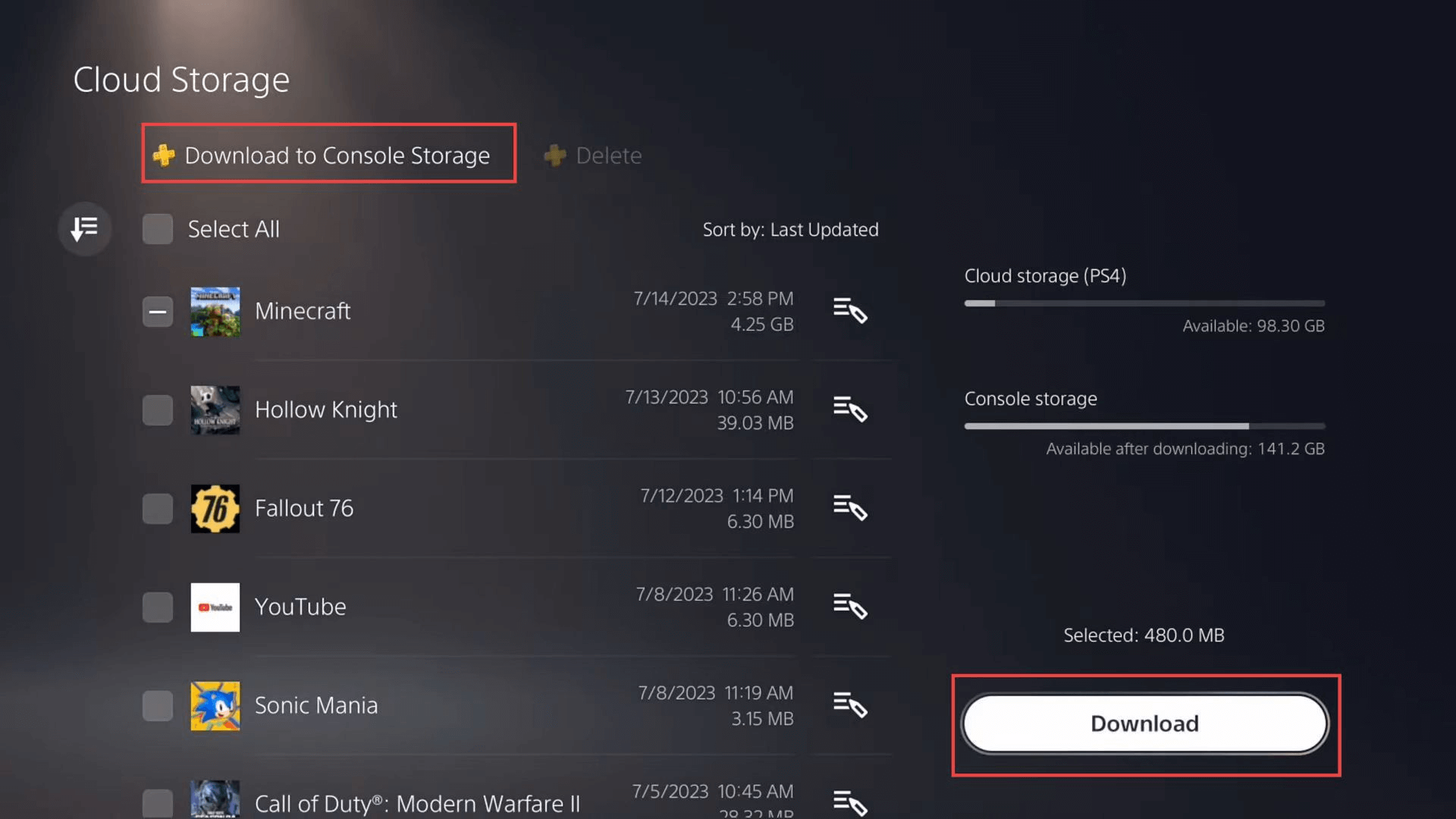Click the Console storage usage bar

coord(1144,426)
